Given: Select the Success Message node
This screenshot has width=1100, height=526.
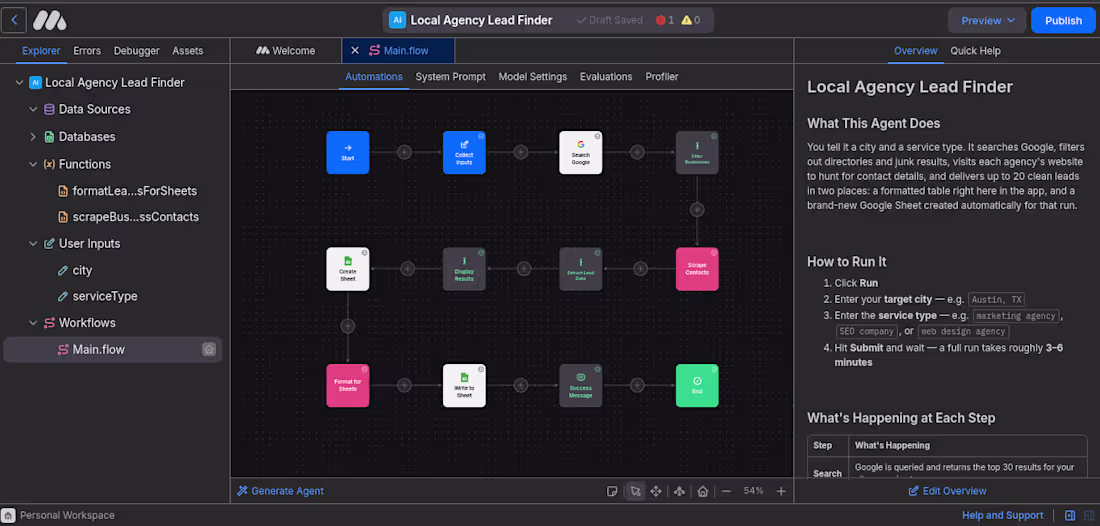Looking at the screenshot, I should point(580,385).
